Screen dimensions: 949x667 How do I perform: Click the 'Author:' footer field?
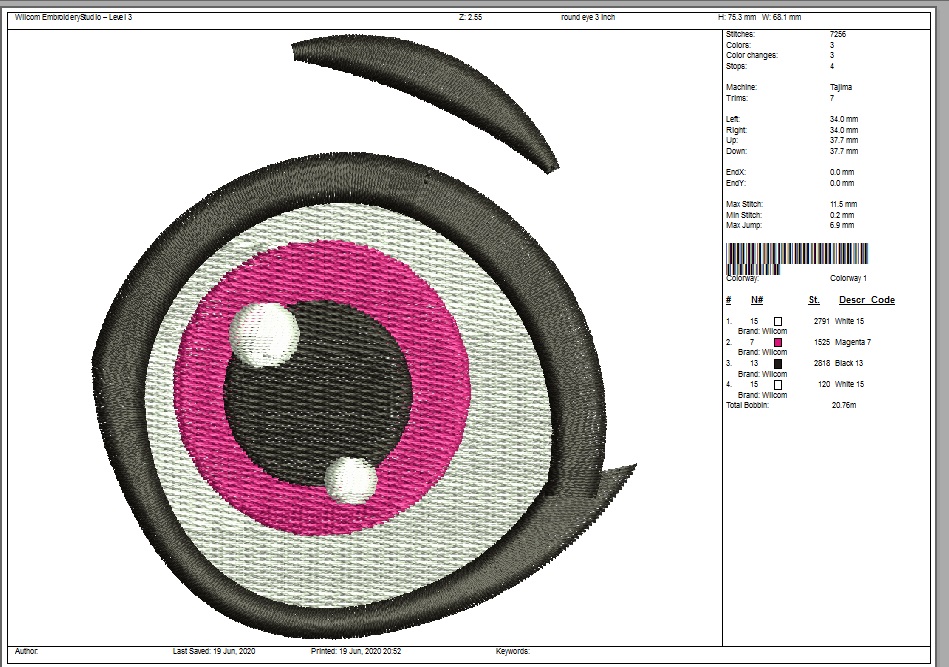(27, 651)
